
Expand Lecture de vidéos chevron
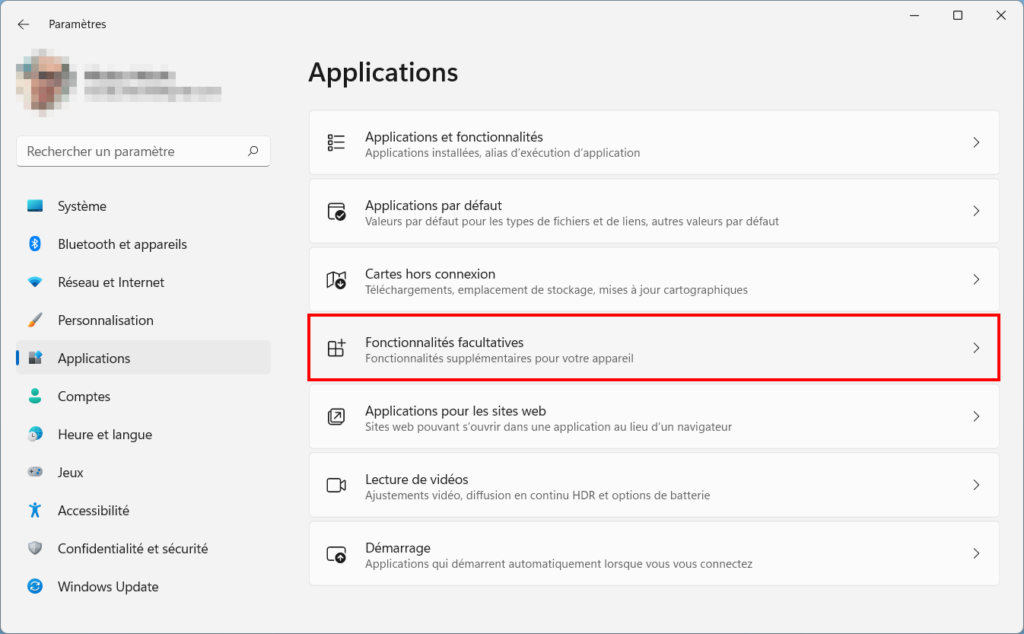pos(976,485)
